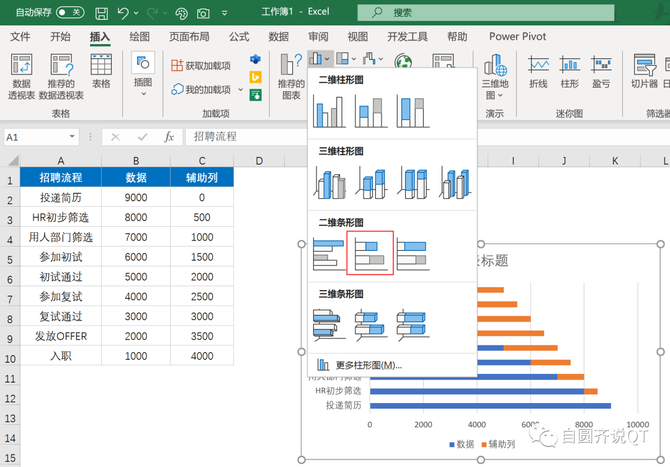Select 2D clustered bar chart thumbnail
670x467 pixels.
pyautogui.click(x=329, y=254)
